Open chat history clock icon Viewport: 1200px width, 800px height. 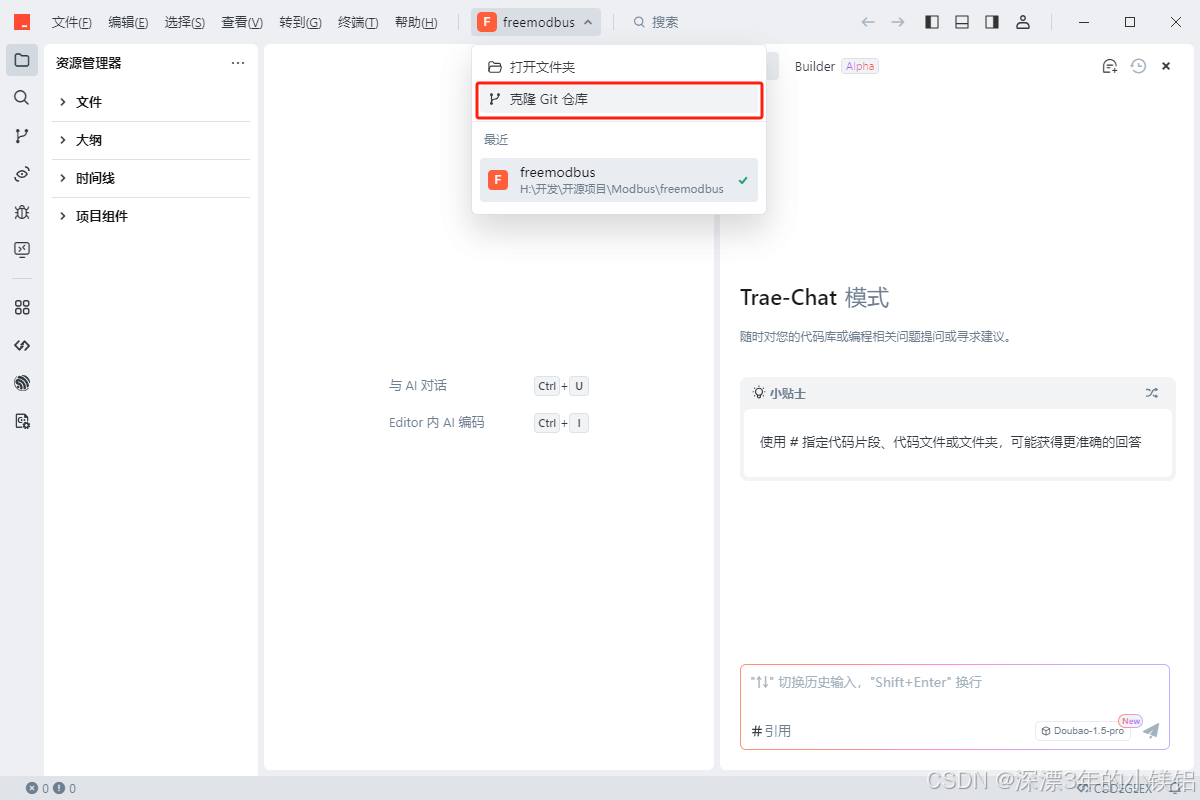pos(1138,66)
